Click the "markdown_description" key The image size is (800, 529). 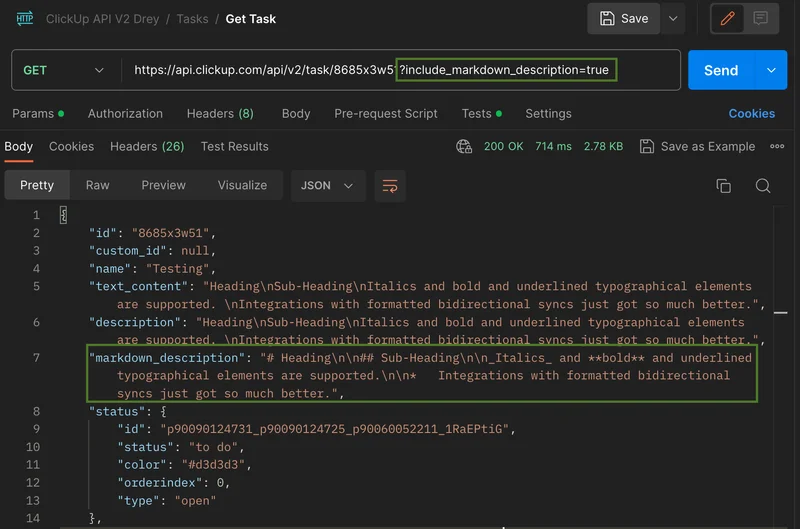pyautogui.click(x=167, y=358)
